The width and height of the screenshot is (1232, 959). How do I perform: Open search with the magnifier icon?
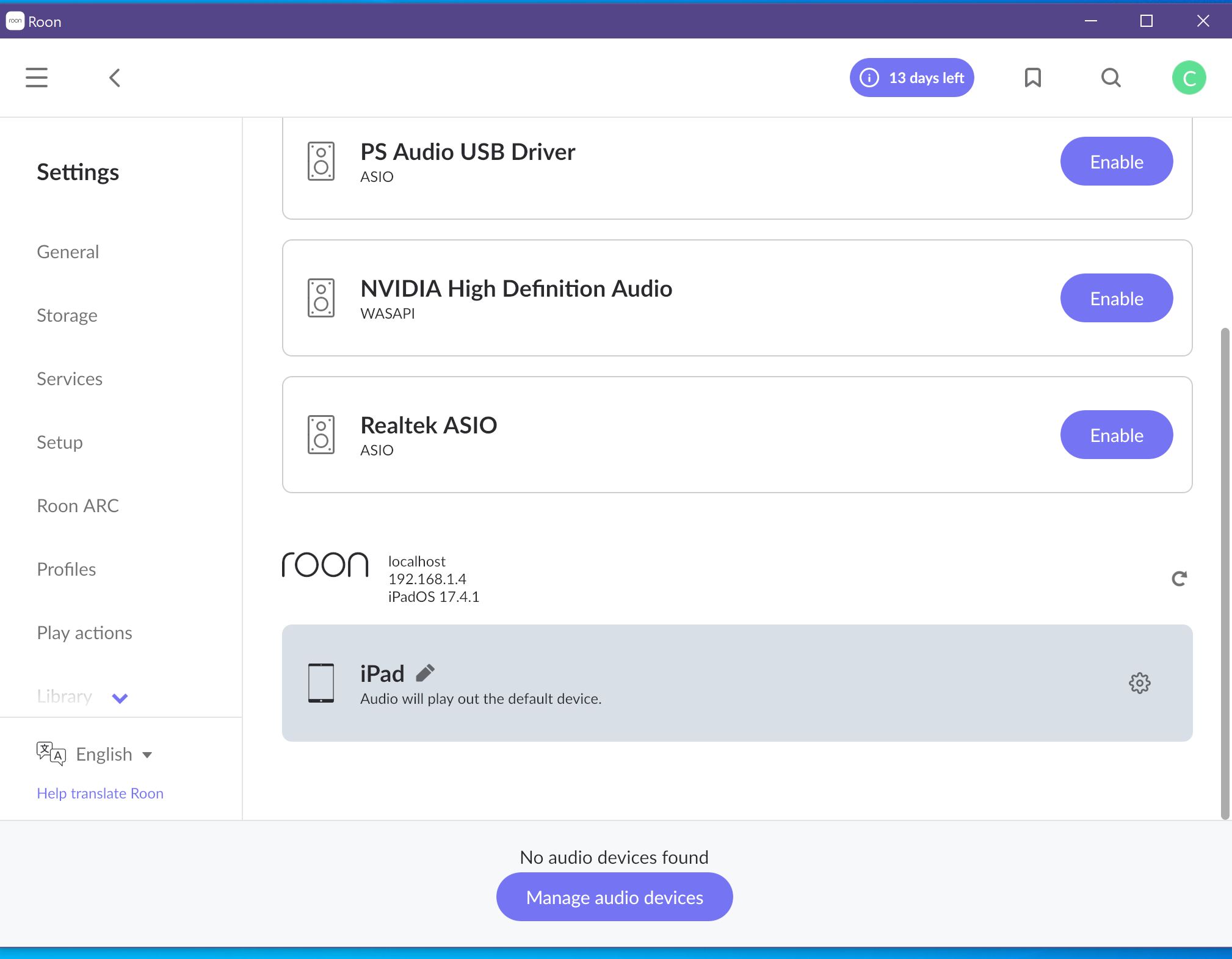coord(1111,78)
